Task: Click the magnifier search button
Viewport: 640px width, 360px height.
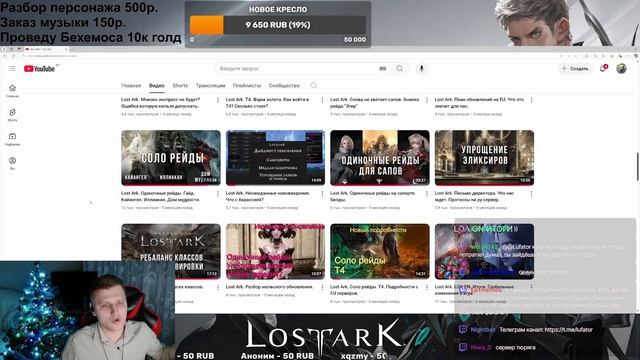Action: tap(400, 69)
